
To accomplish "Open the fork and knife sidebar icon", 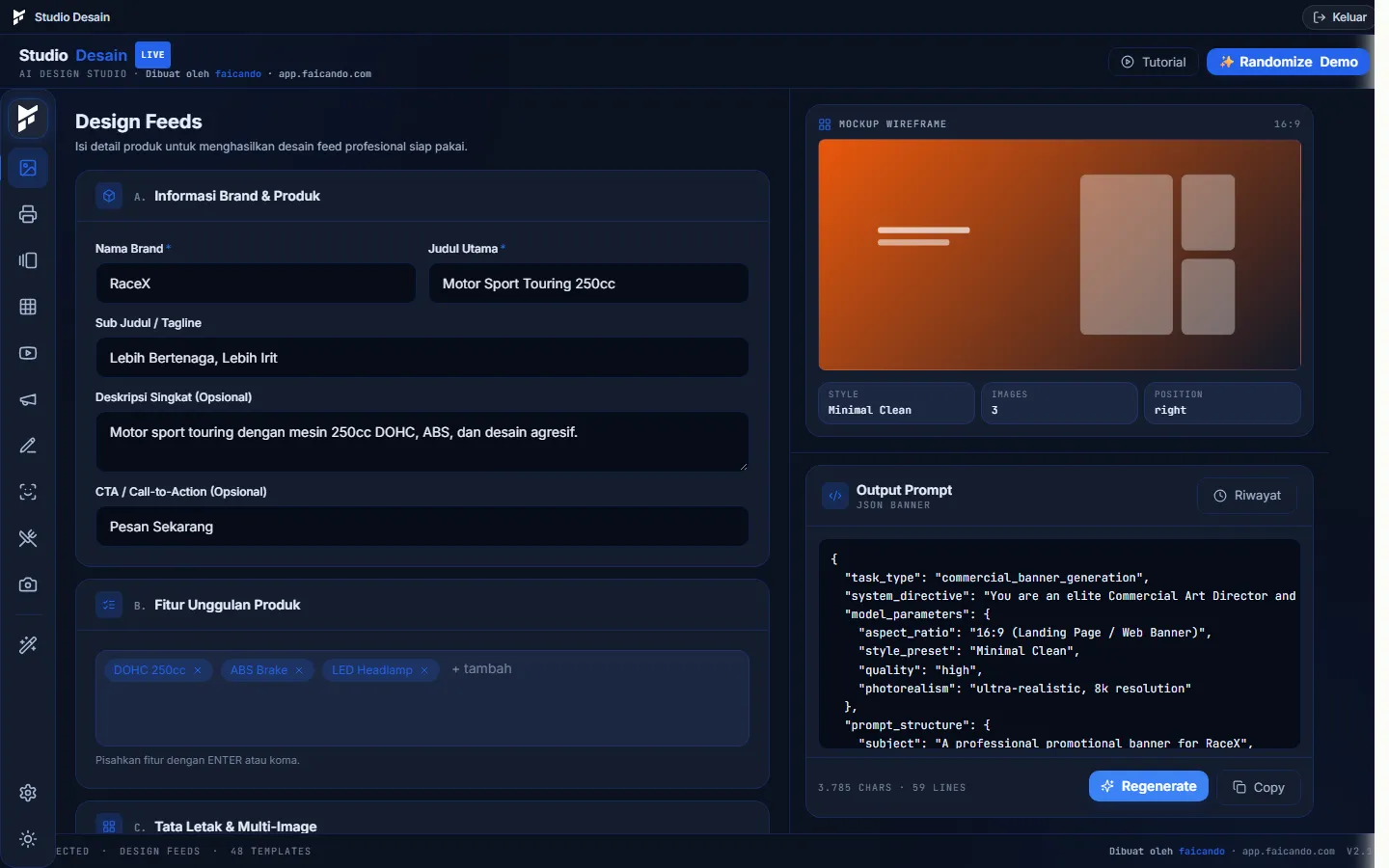I will 28,538.
